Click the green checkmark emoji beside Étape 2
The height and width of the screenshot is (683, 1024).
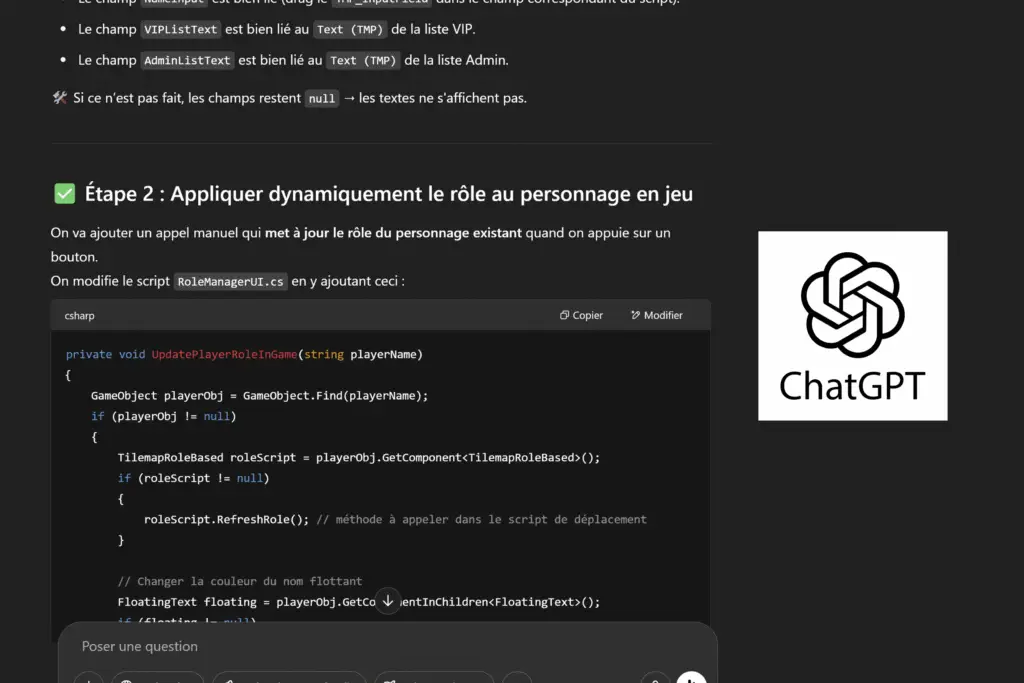[x=64, y=194]
